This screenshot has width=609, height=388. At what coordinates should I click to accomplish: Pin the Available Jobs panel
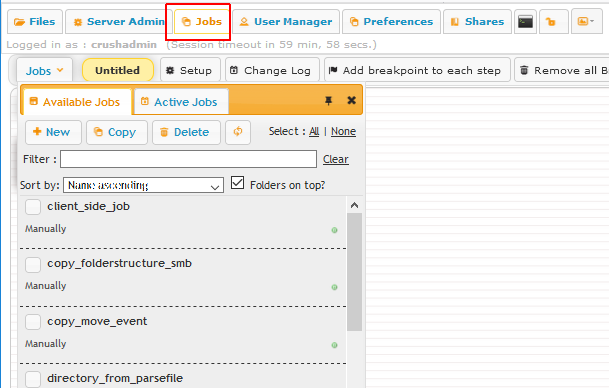point(328,101)
